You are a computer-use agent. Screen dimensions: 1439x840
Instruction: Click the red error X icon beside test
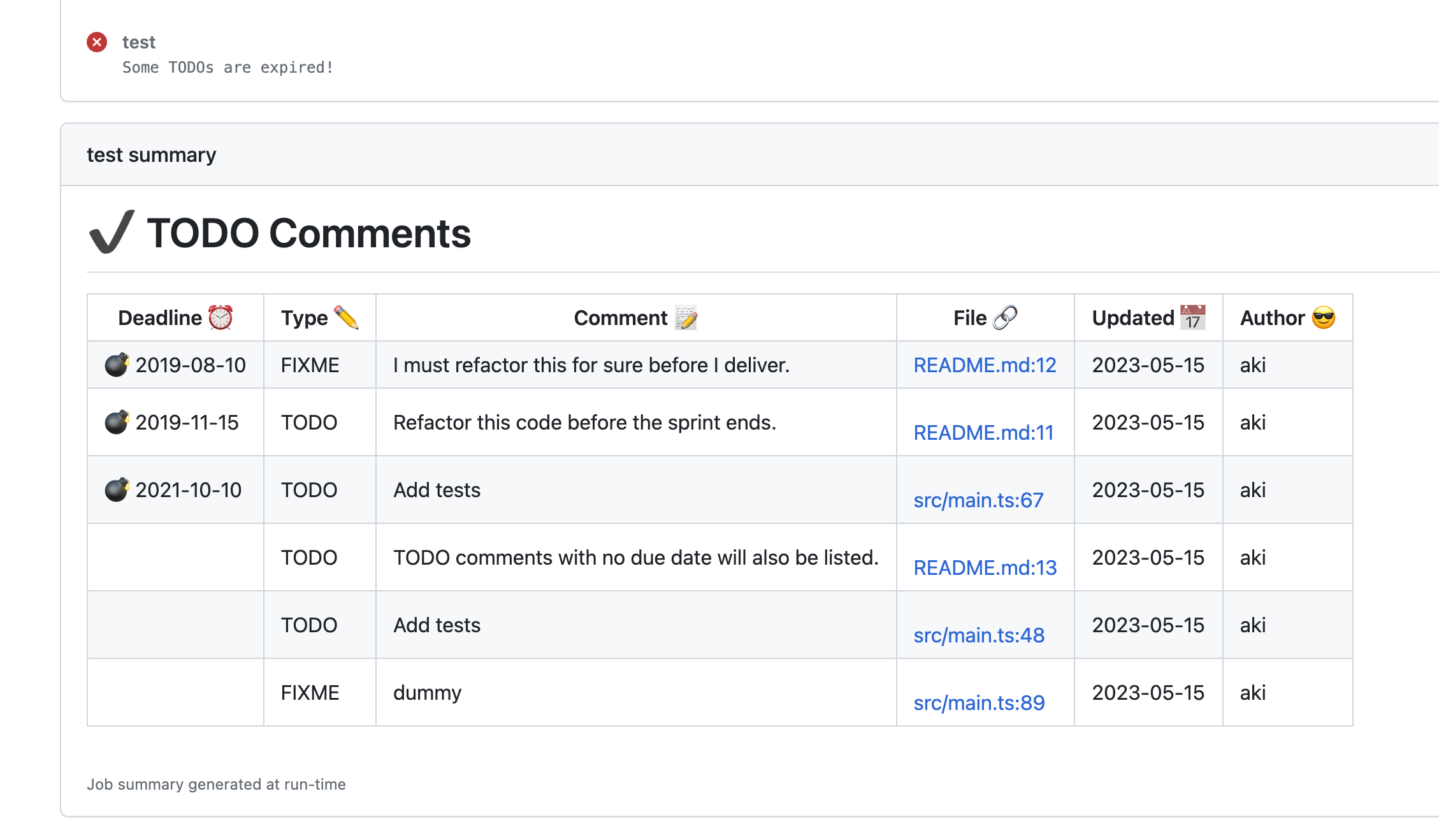(96, 42)
